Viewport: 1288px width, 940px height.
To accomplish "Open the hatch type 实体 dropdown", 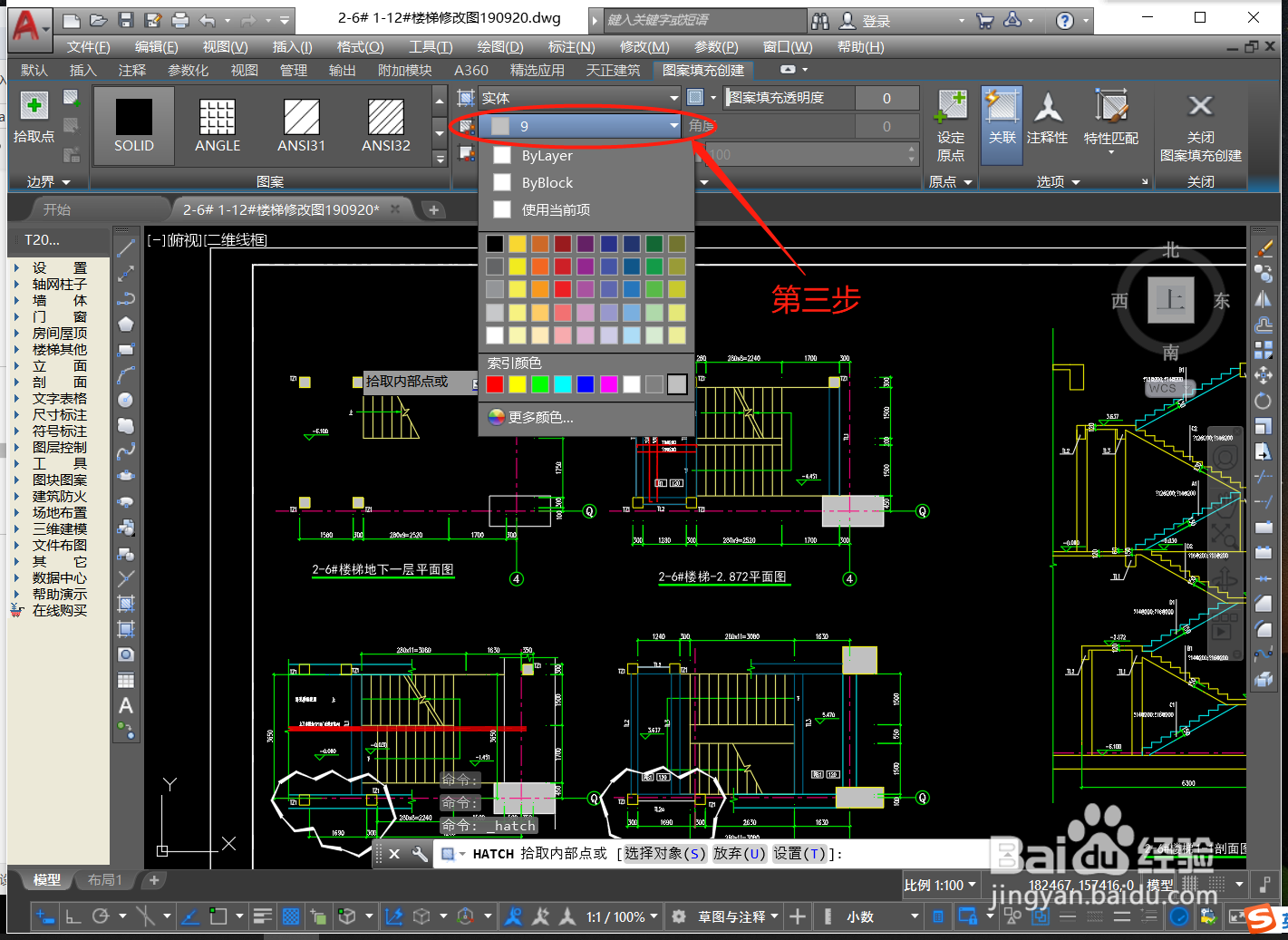I will tap(580, 97).
